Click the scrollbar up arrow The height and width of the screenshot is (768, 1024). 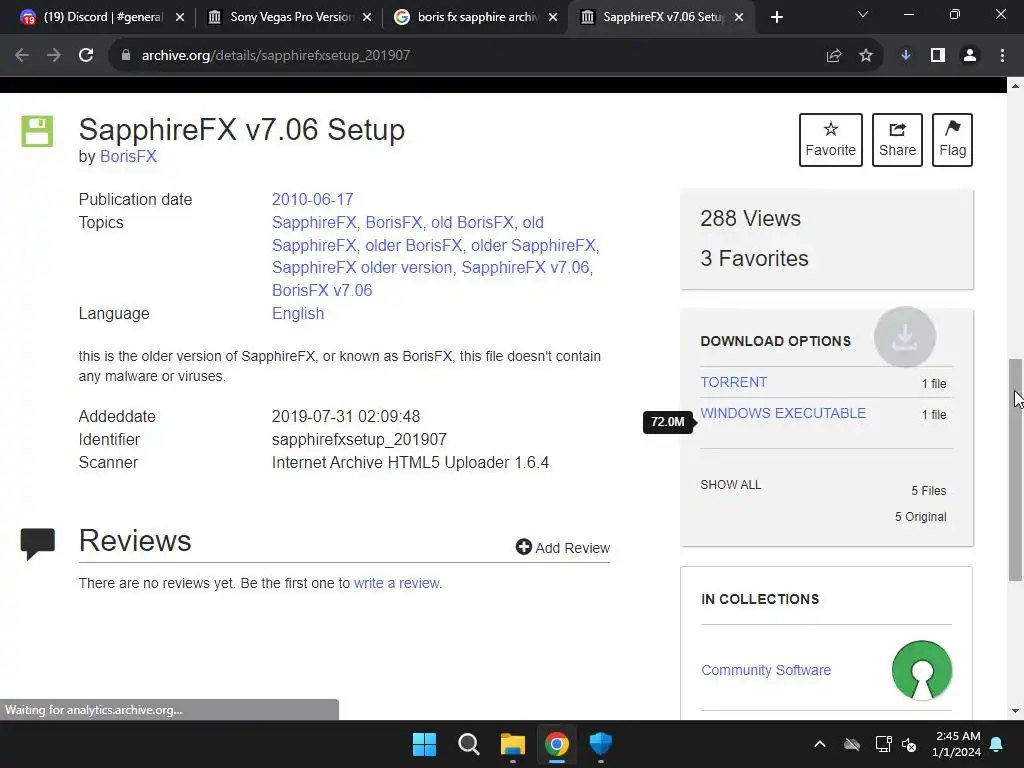(x=1015, y=86)
